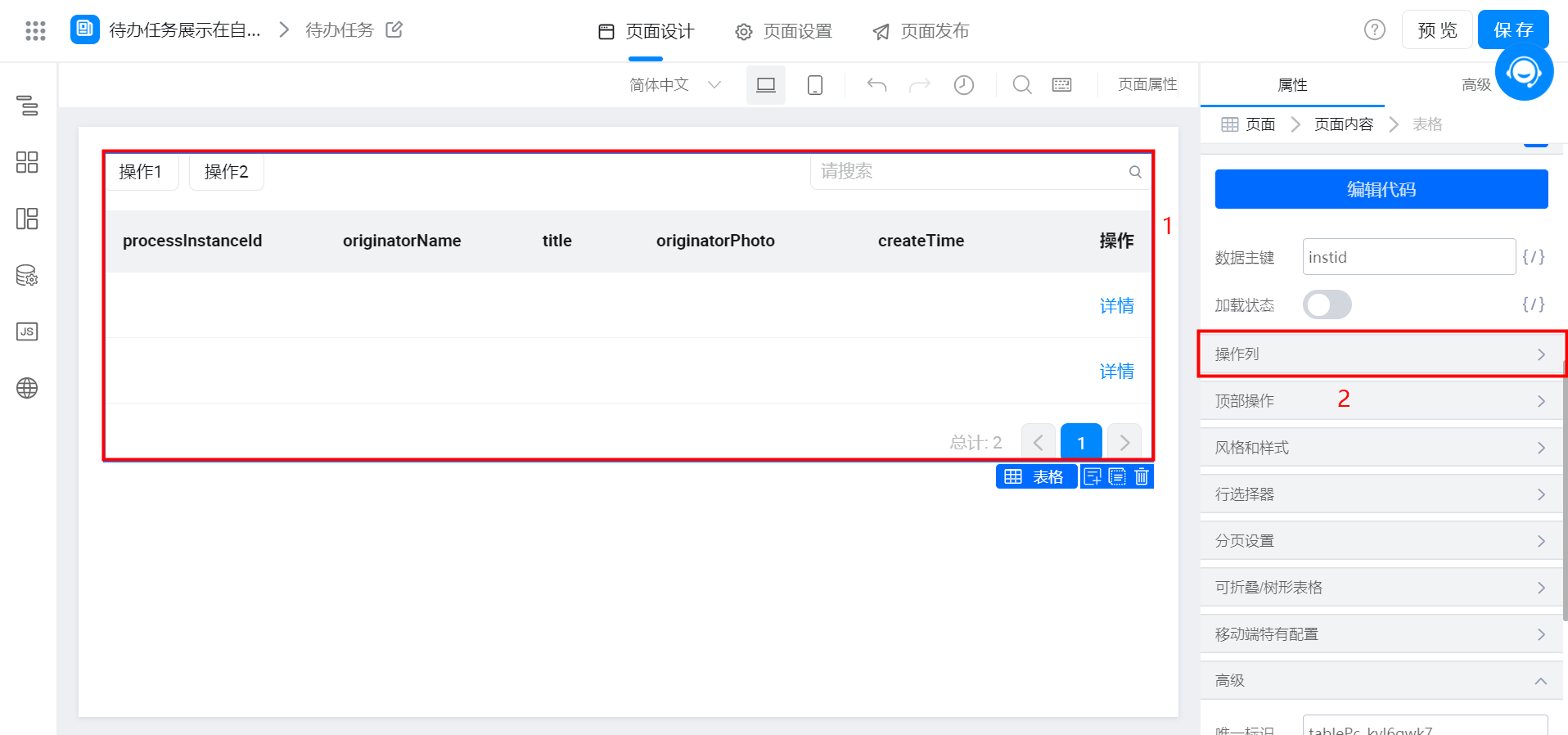Open the layout blocks sidebar icon

(27, 219)
